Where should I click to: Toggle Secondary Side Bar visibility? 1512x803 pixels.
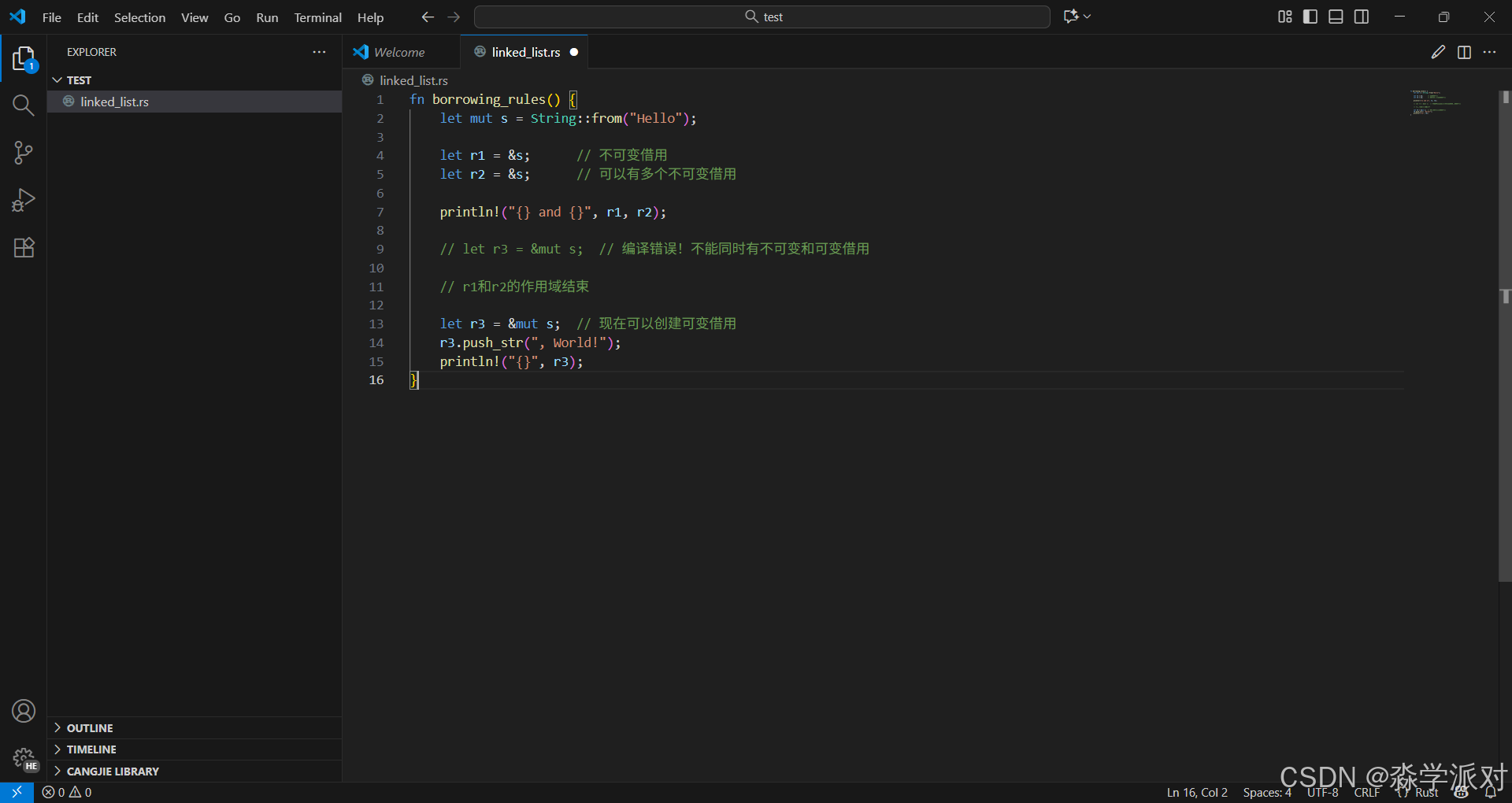point(1362,17)
